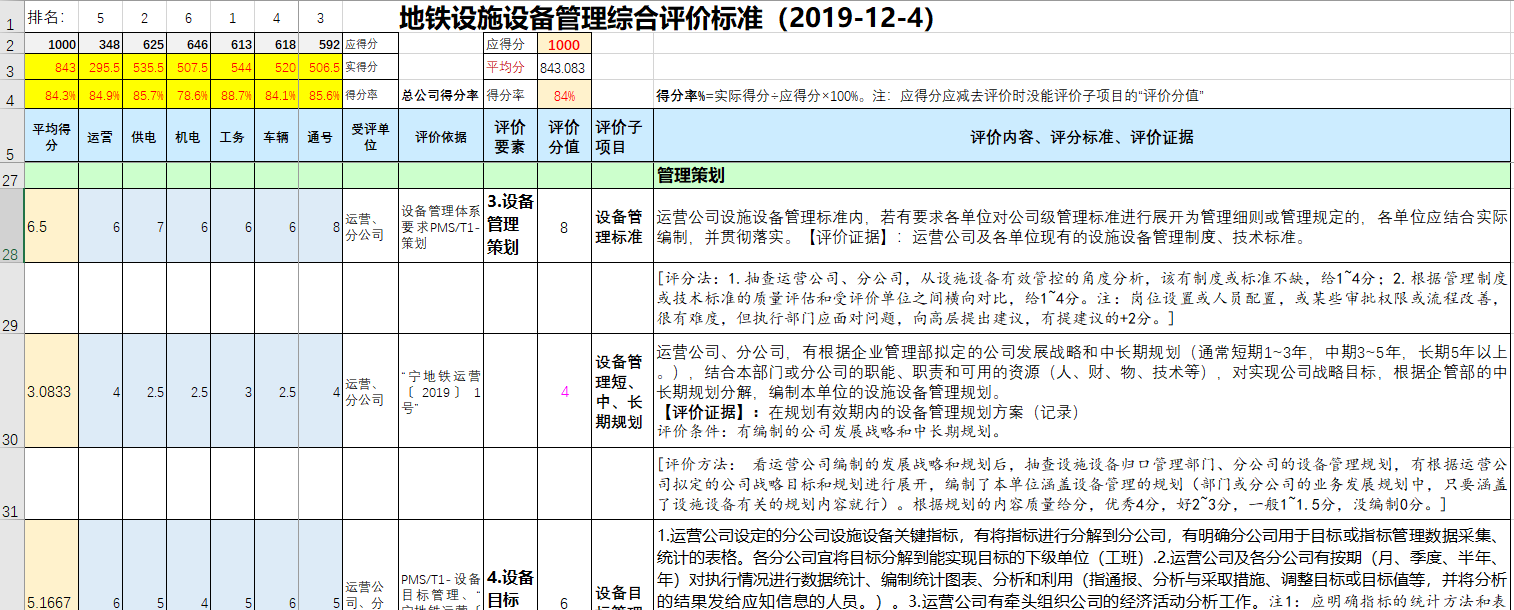Viewport: 1514px width, 610px height.
Task: Select the 84% 得分率 cell
Action: [x=563, y=96]
